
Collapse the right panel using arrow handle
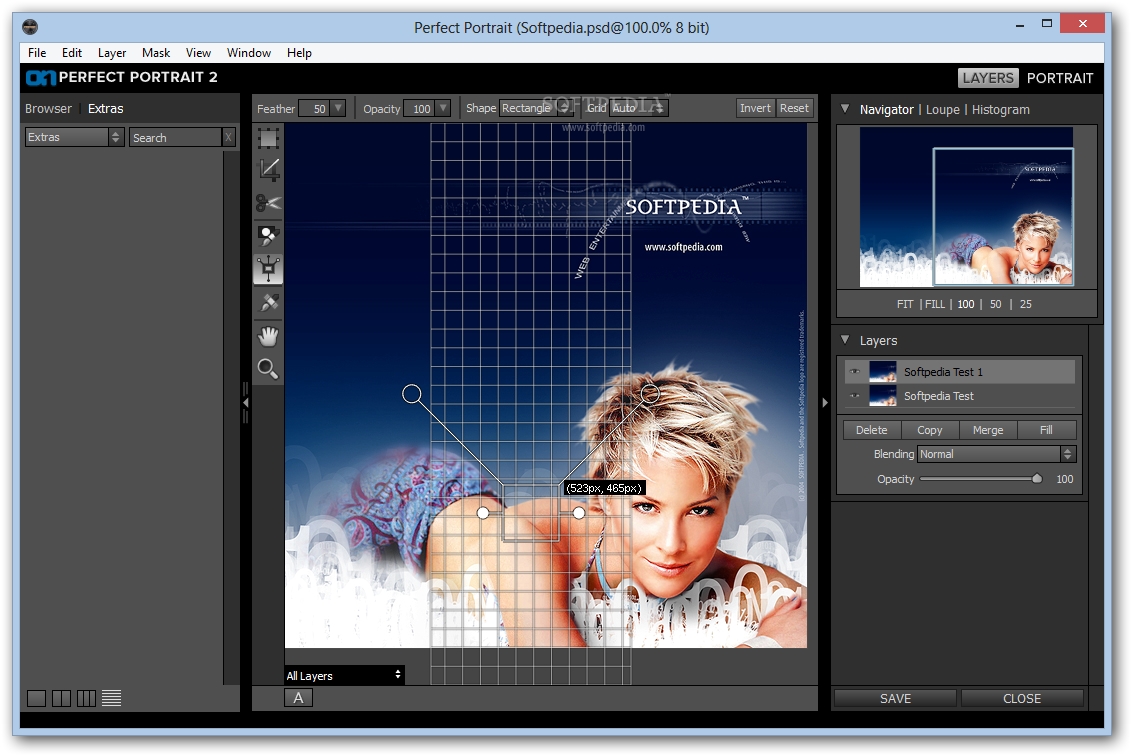pos(824,403)
